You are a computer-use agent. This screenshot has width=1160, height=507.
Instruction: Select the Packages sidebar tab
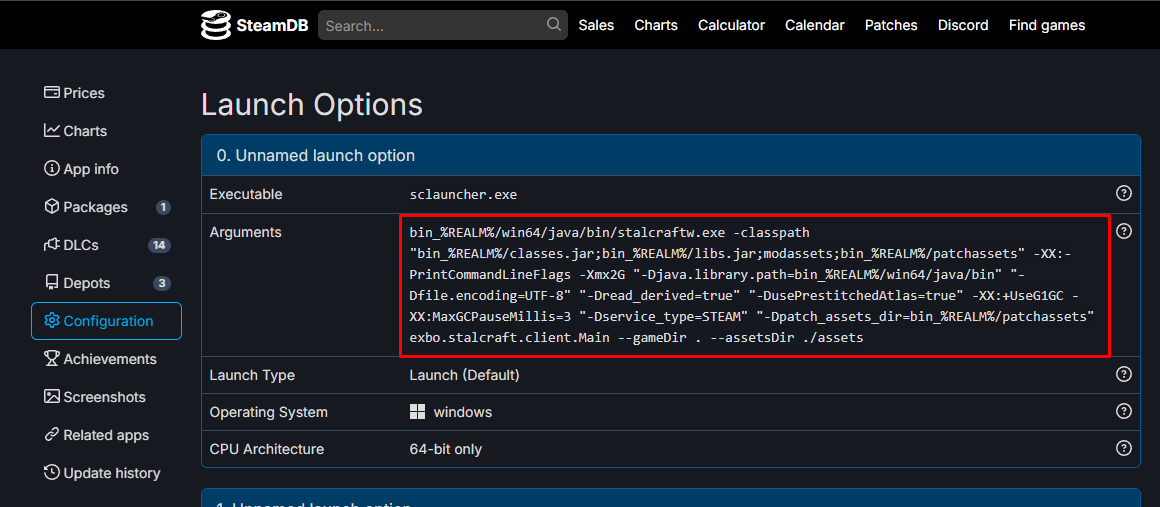pyautogui.click(x=107, y=207)
